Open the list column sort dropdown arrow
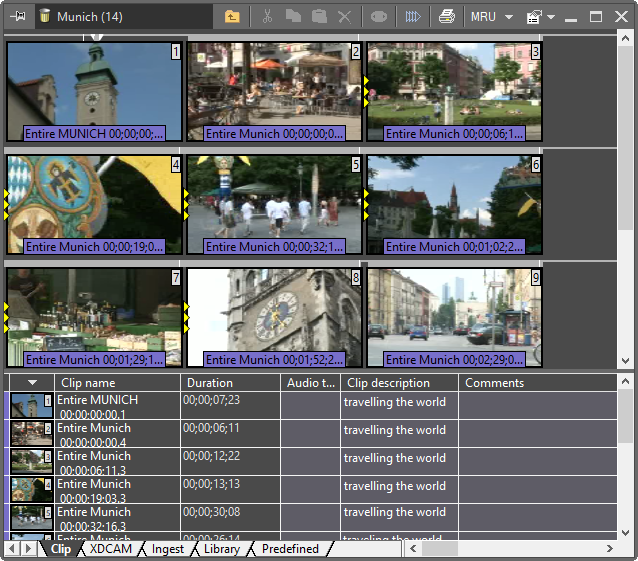 pyautogui.click(x=32, y=382)
